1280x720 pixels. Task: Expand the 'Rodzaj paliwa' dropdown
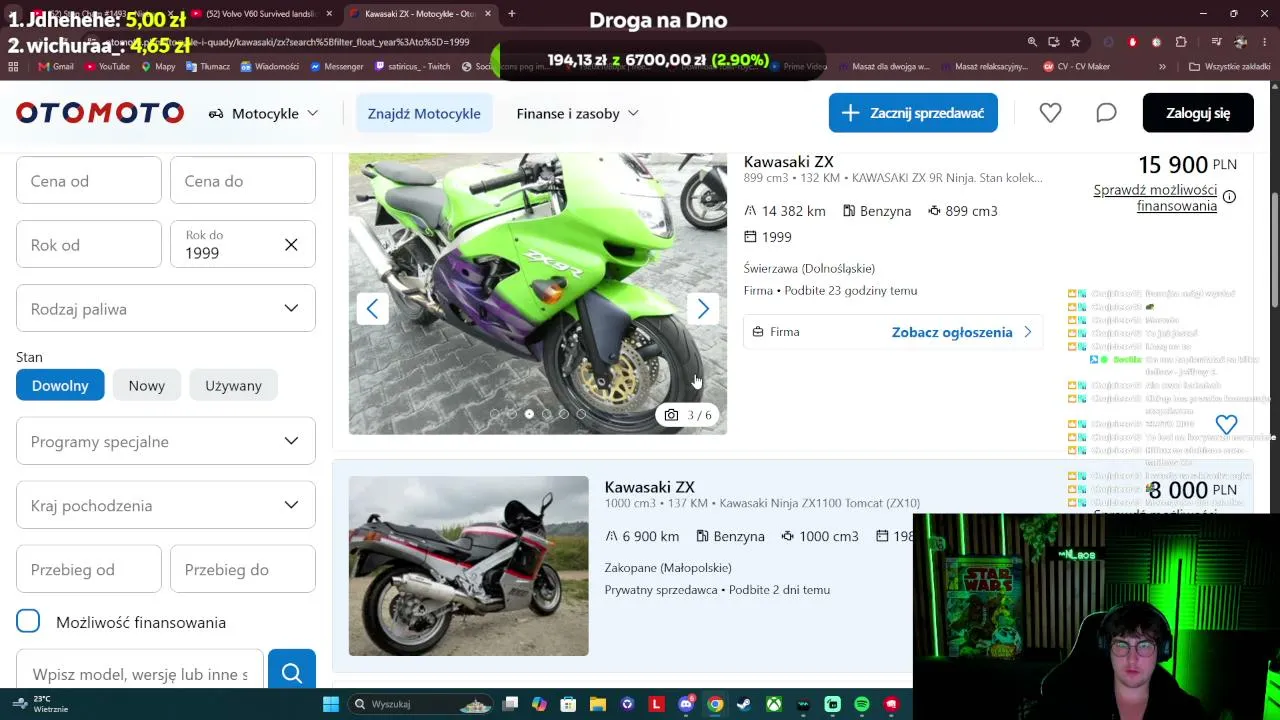(x=166, y=309)
